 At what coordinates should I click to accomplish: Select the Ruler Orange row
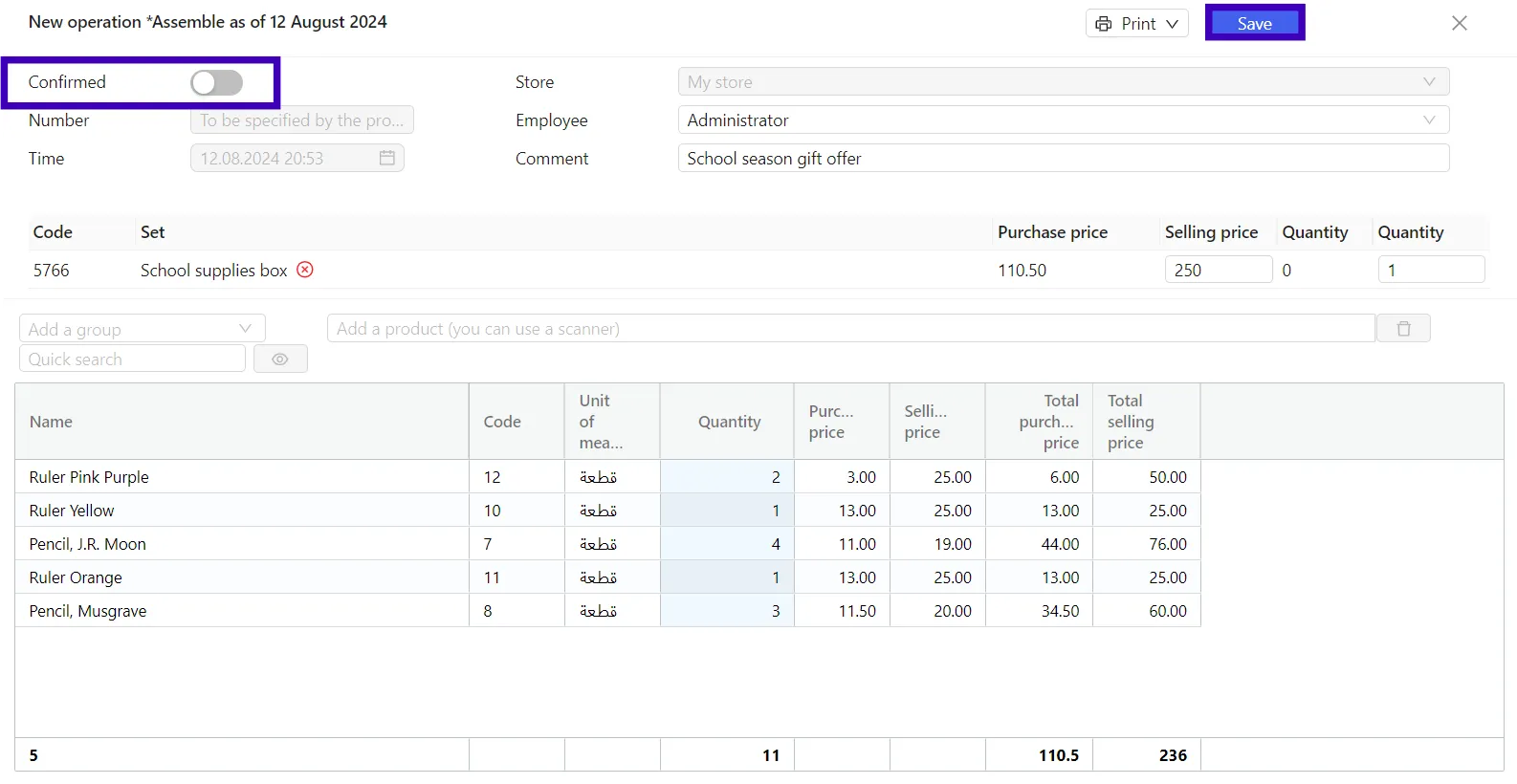tap(607, 577)
